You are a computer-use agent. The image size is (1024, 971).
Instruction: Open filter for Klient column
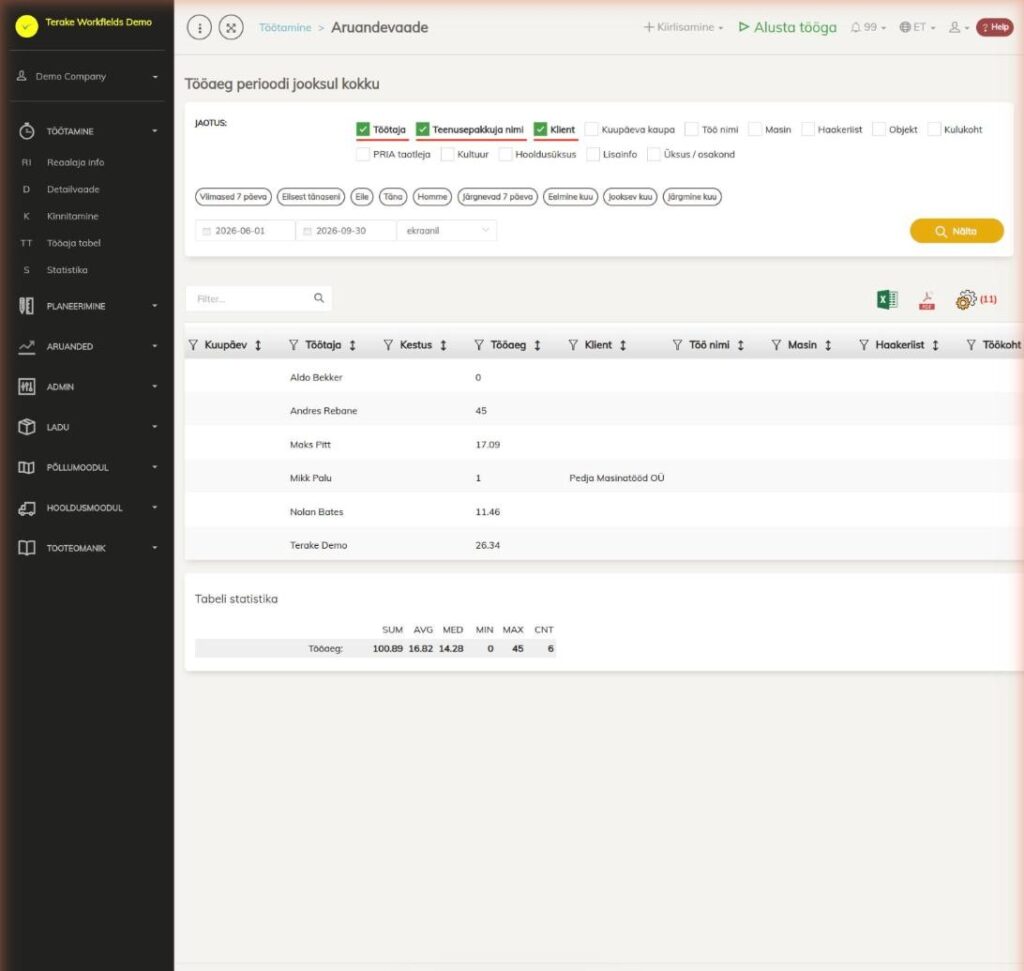tap(573, 345)
